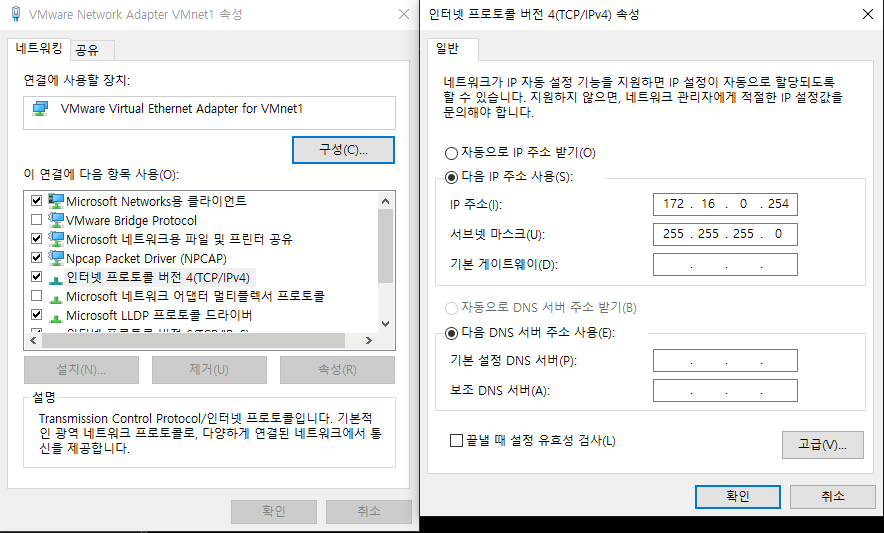The image size is (884, 533).
Task: Click the IP 주소 input field
Action: click(725, 204)
